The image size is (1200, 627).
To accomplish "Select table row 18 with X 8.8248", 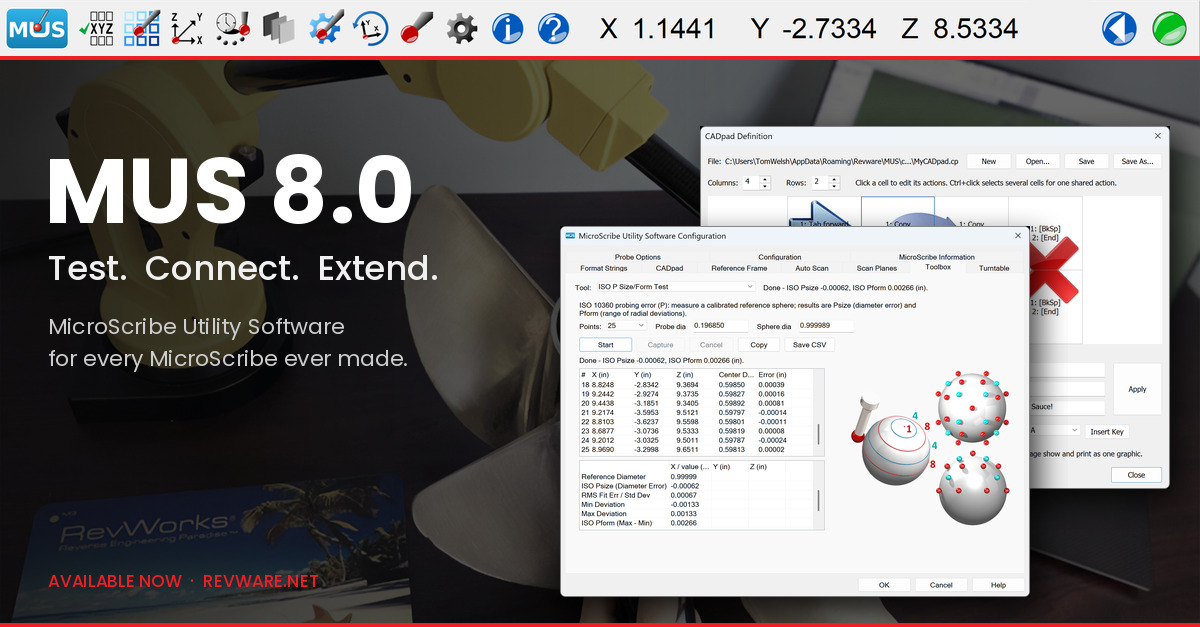I will click(x=697, y=384).
